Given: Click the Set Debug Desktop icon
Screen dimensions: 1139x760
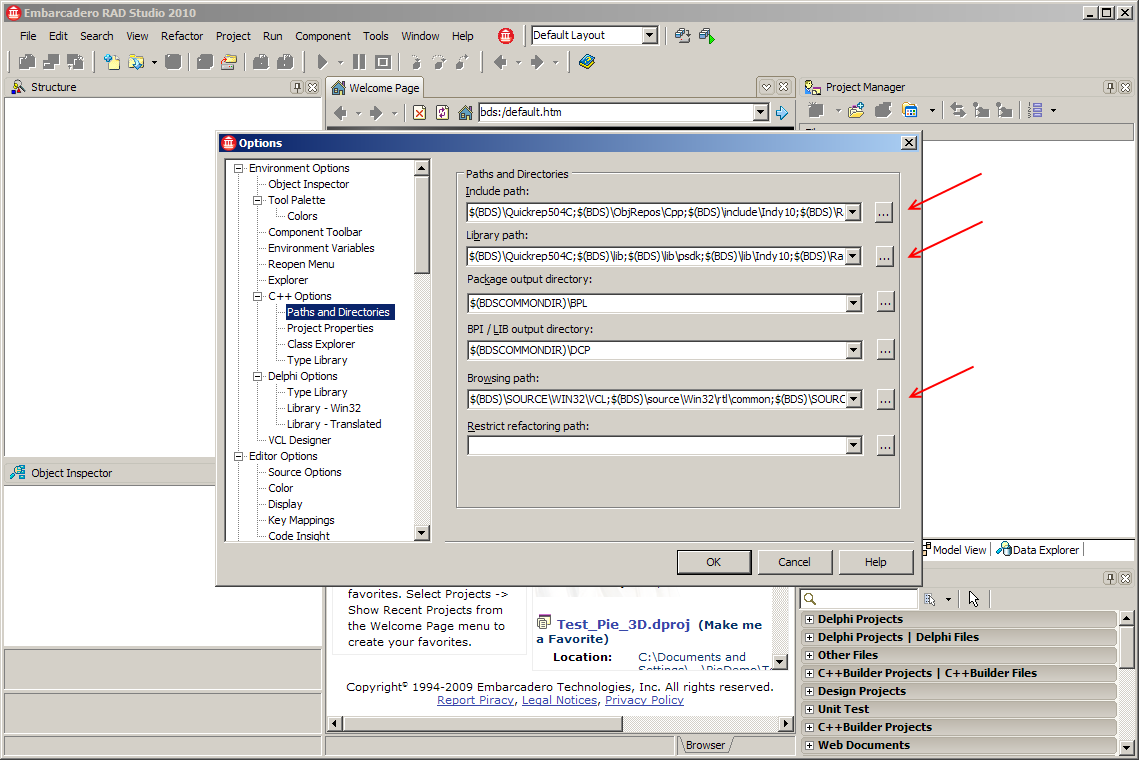Looking at the screenshot, I should [x=707, y=36].
